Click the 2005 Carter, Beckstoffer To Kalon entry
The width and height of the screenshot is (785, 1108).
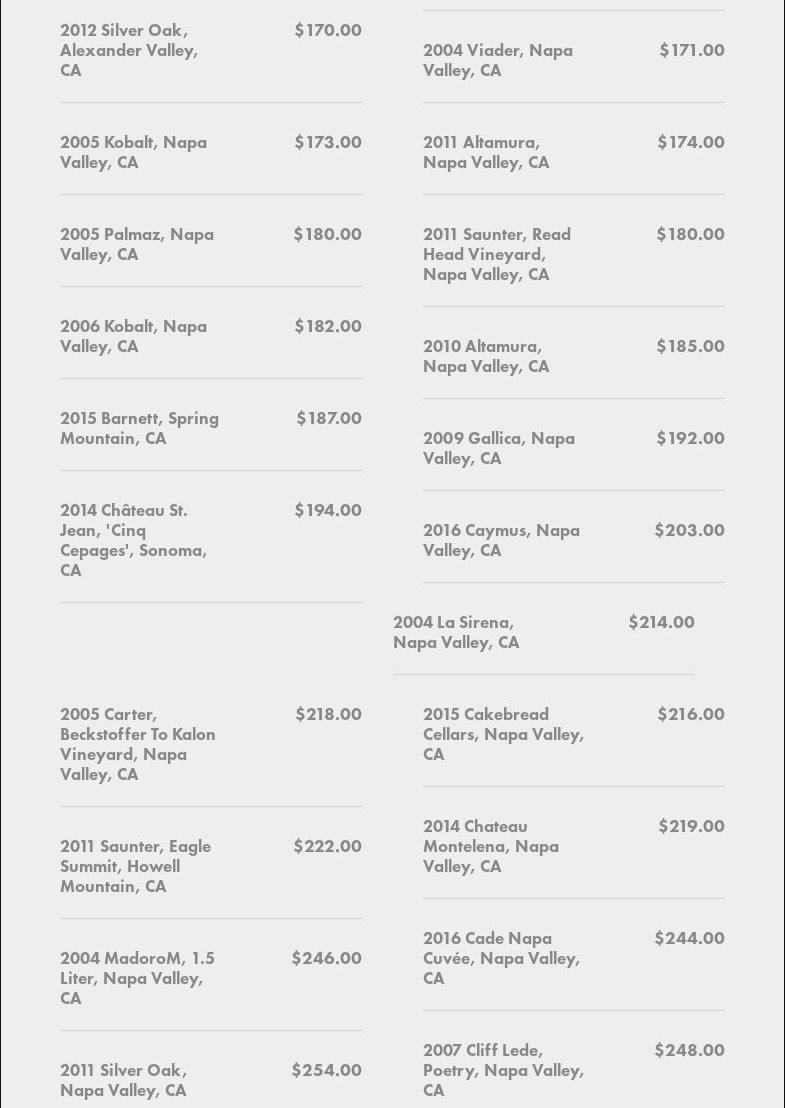(137, 744)
